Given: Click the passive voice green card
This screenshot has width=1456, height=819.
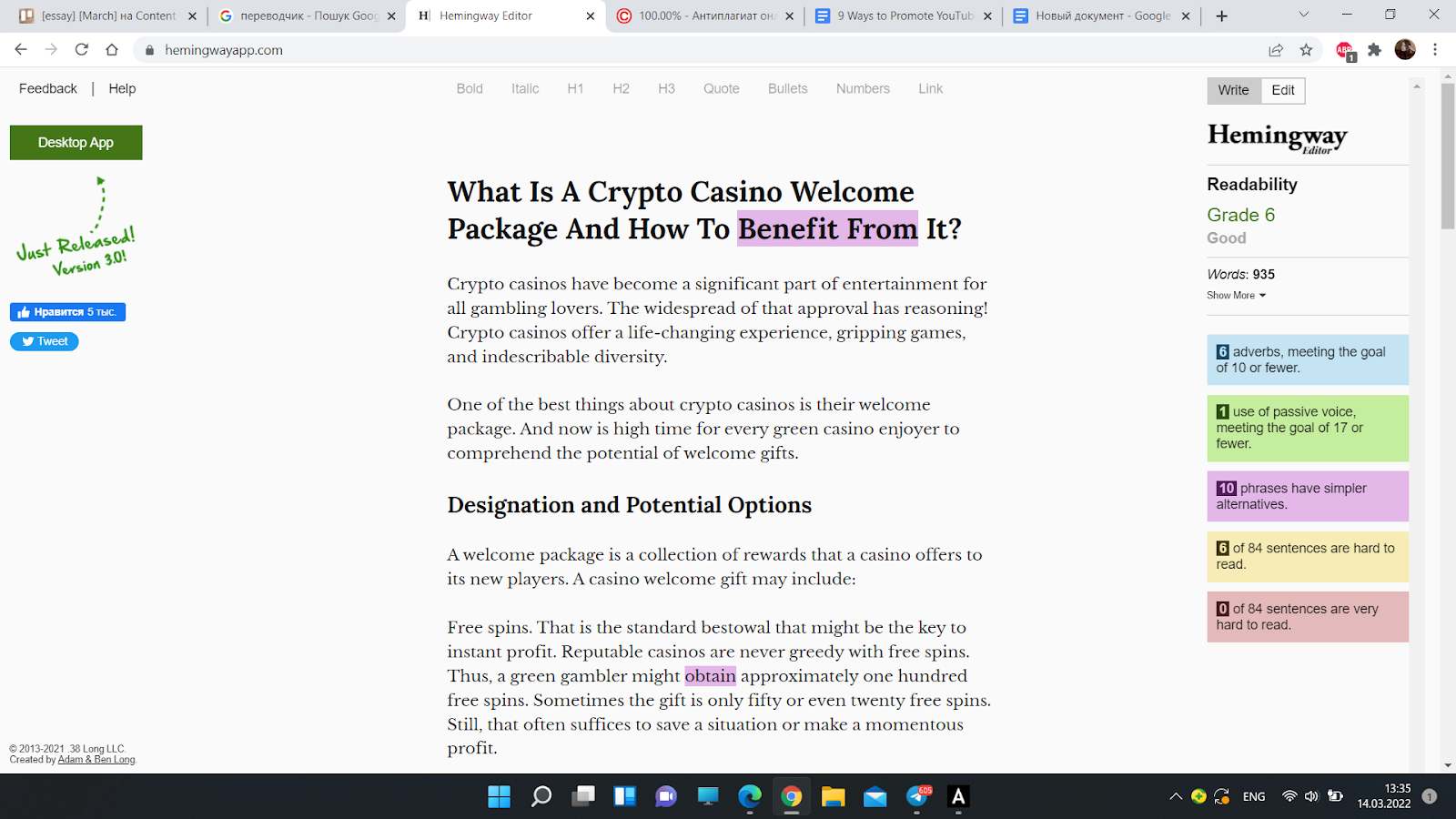Looking at the screenshot, I should [1308, 428].
